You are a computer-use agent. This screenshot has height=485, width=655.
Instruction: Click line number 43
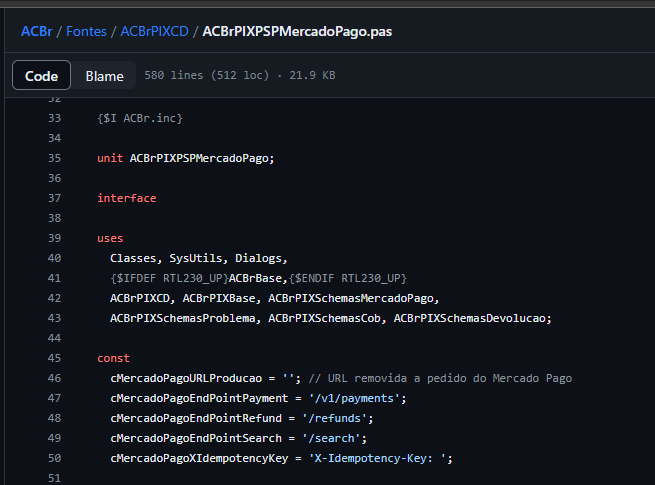pos(54,318)
